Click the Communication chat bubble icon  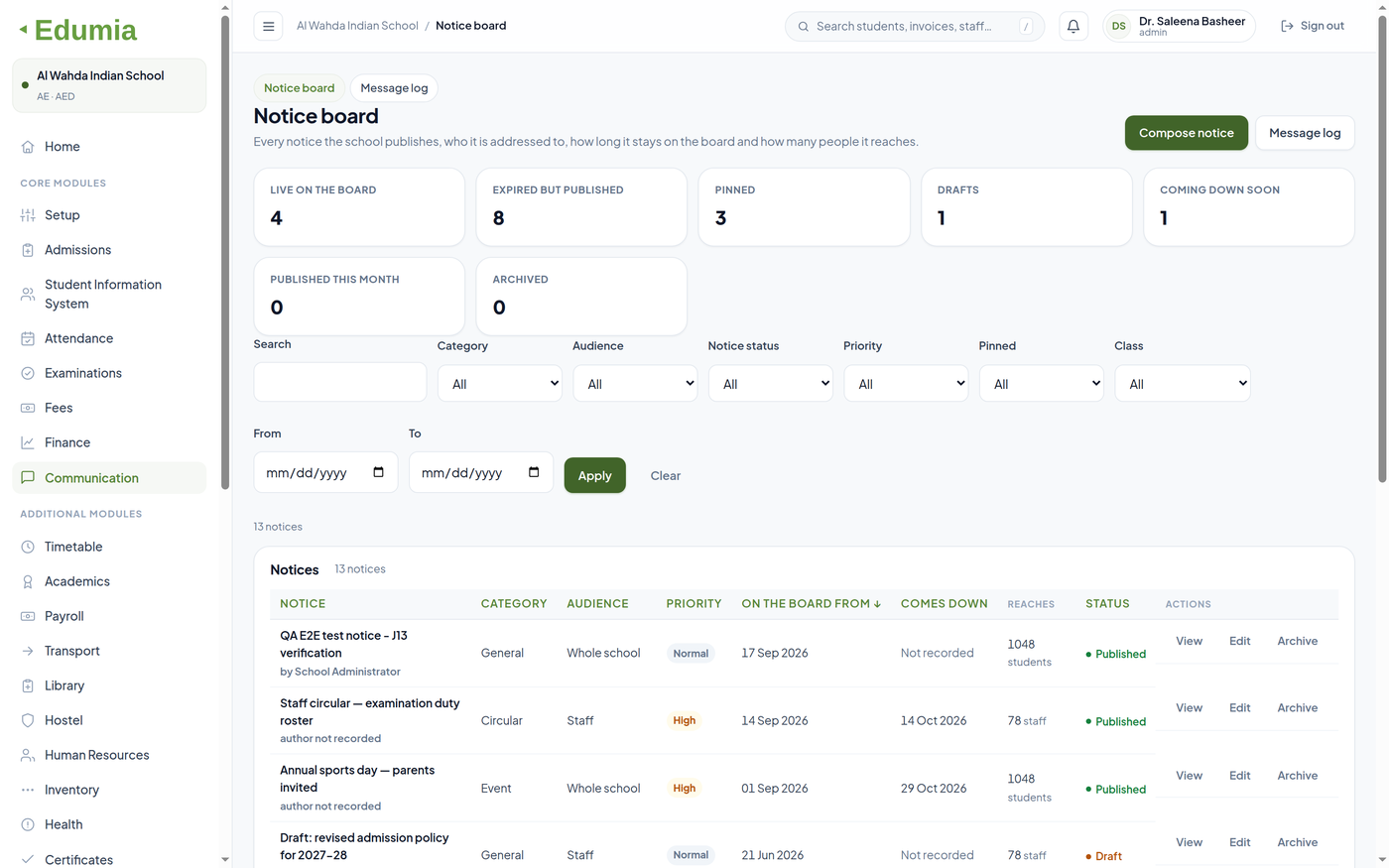pos(28,477)
